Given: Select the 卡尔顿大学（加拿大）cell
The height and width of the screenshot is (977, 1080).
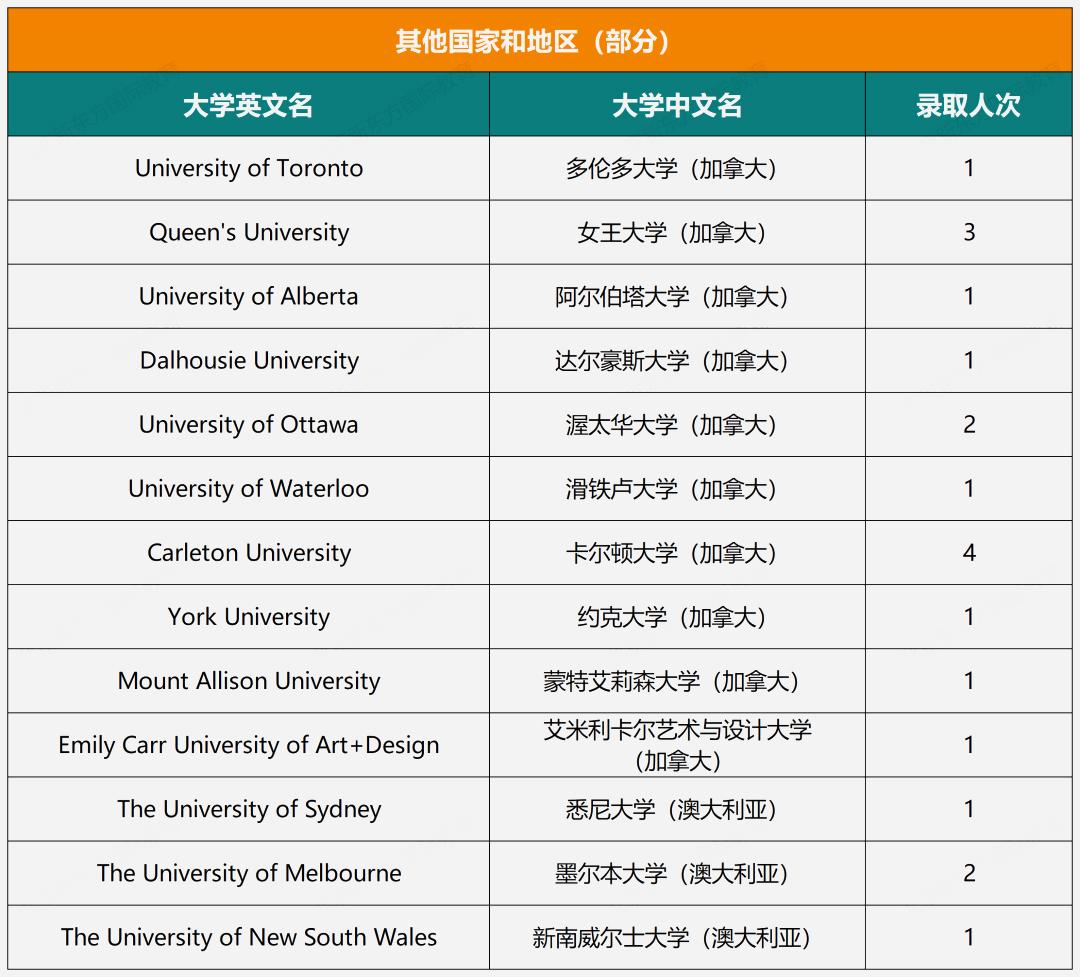Looking at the screenshot, I should pyautogui.click(x=677, y=553).
